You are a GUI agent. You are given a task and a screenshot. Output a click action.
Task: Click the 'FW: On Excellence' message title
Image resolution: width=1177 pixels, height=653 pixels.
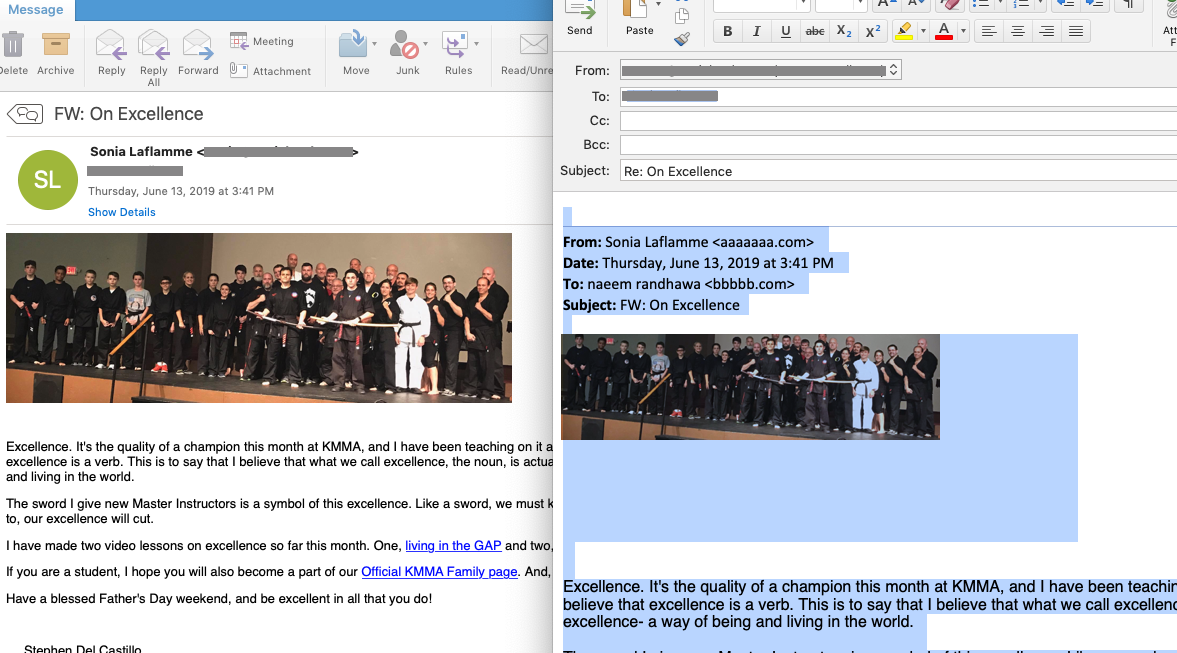click(x=128, y=114)
